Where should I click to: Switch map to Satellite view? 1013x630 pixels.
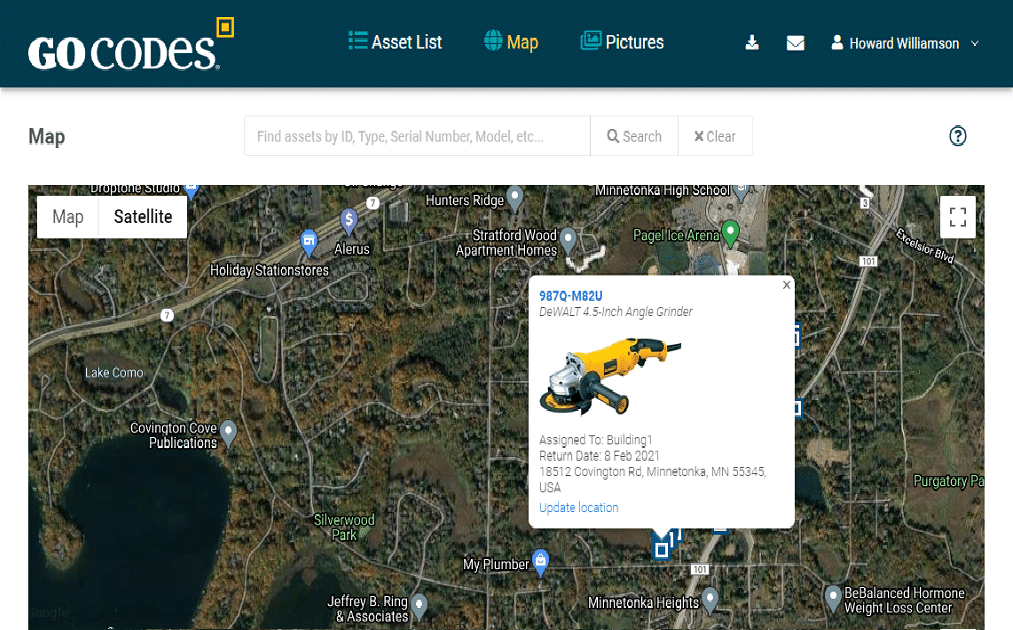143,216
